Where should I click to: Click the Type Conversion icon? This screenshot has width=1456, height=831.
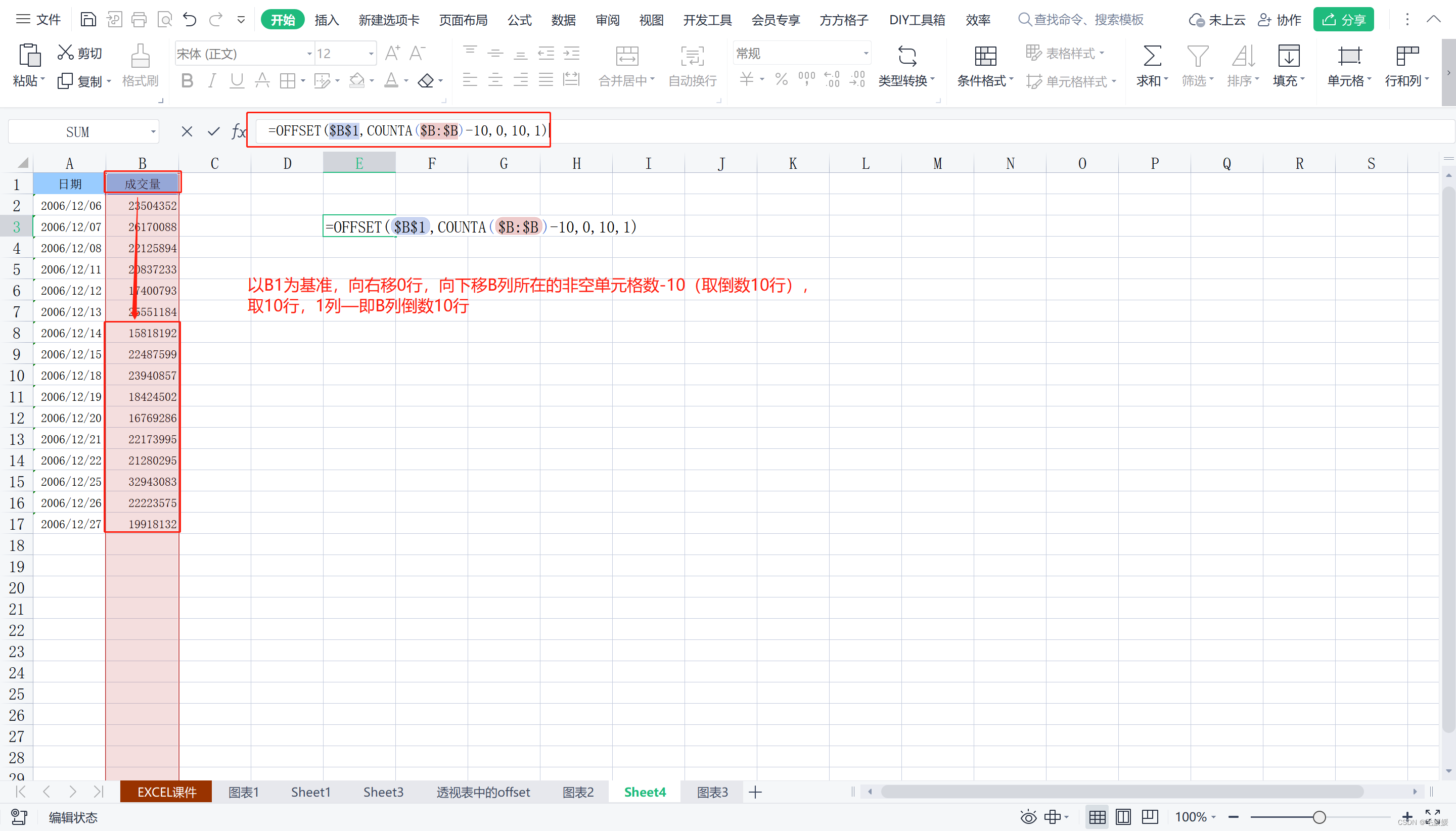coord(906,56)
